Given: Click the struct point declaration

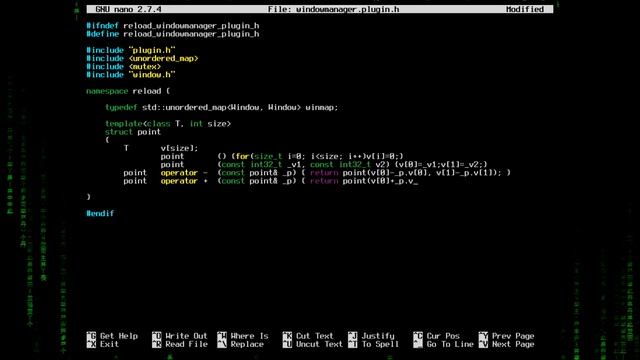Looking at the screenshot, I should 133,132.
